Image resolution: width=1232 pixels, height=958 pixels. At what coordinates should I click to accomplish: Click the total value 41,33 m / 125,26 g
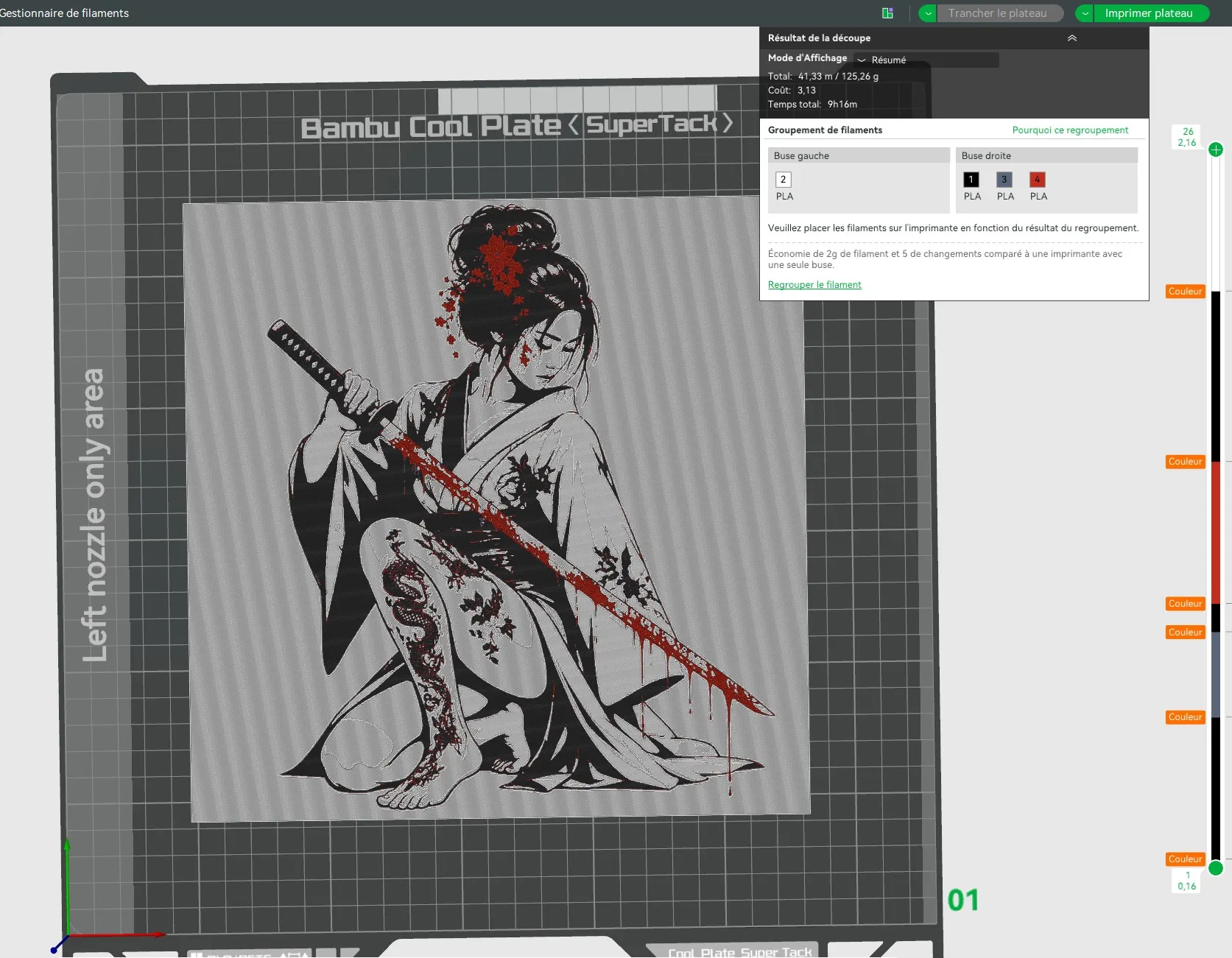pos(838,77)
